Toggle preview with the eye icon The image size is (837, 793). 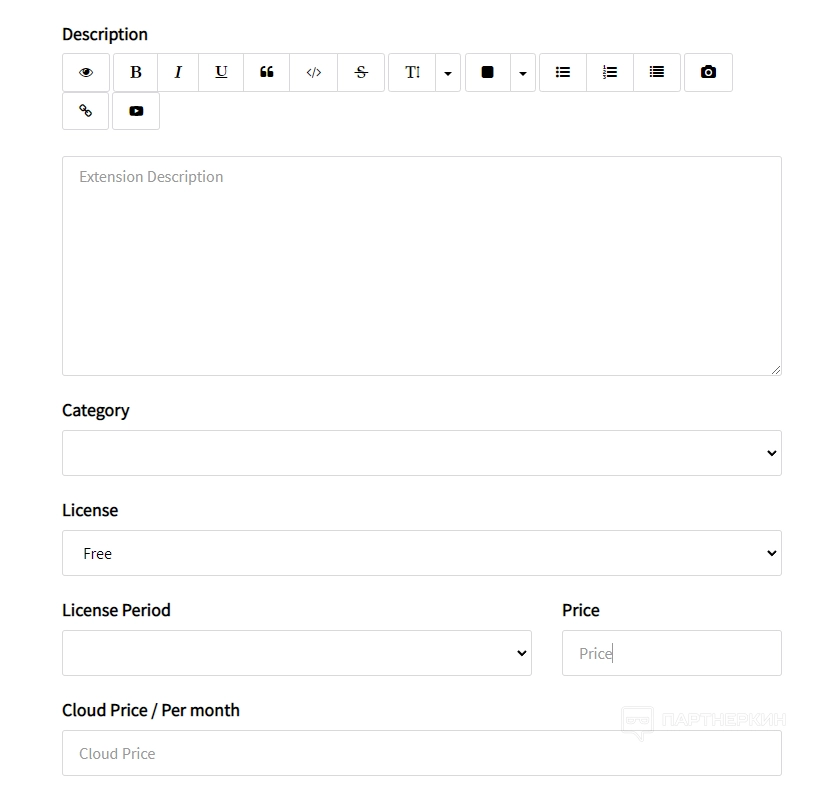(x=86, y=73)
